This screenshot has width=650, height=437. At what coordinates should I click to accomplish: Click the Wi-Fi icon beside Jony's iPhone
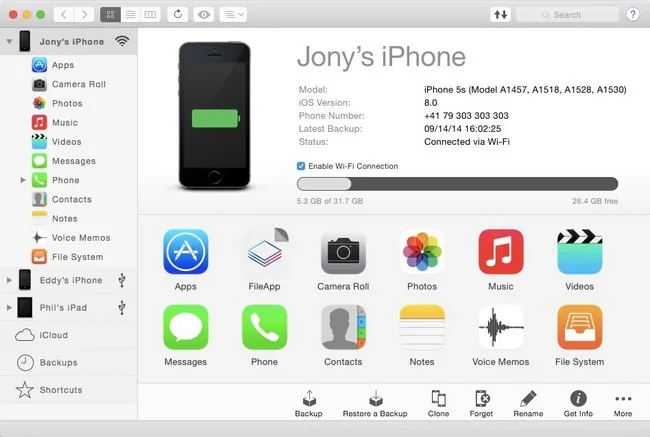pyautogui.click(x=122, y=41)
